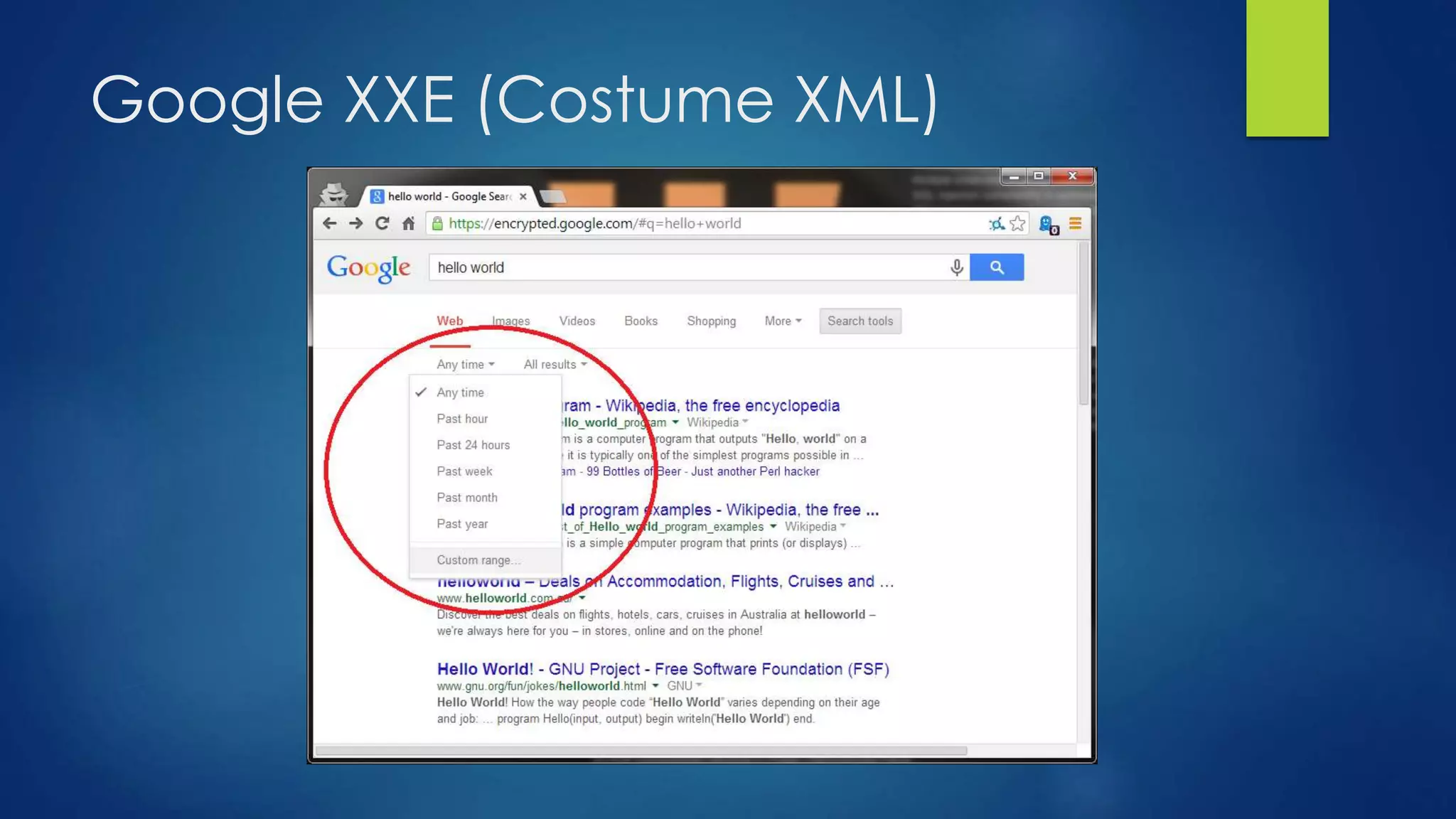Screen dimensions: 1456x819
Task: Click the browser back arrow
Action: pyautogui.click(x=329, y=223)
